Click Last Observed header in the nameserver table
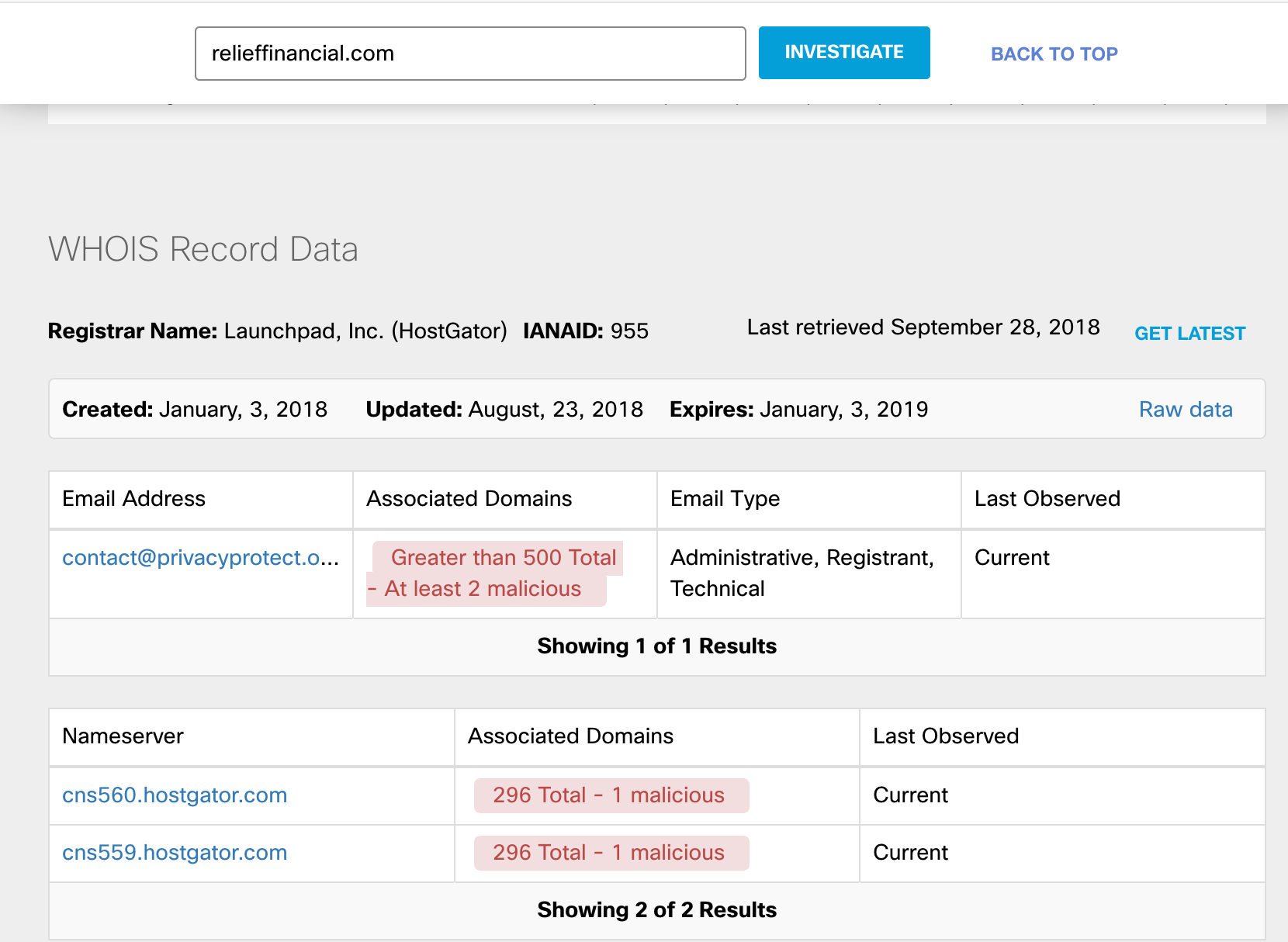The image size is (1288, 942). tap(945, 736)
